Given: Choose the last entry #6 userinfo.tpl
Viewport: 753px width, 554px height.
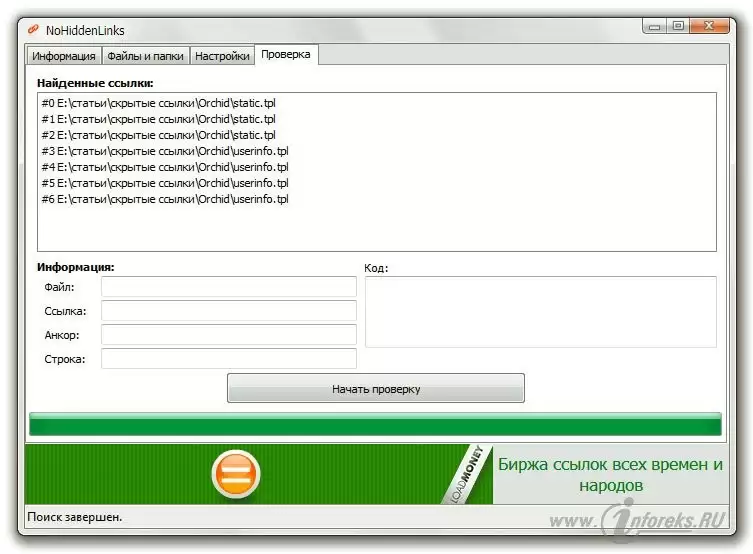Looking at the screenshot, I should (164, 199).
